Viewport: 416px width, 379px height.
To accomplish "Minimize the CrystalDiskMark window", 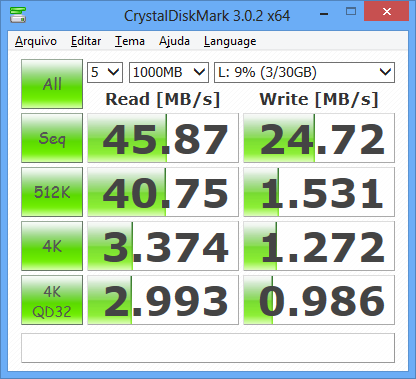I will (324, 14).
